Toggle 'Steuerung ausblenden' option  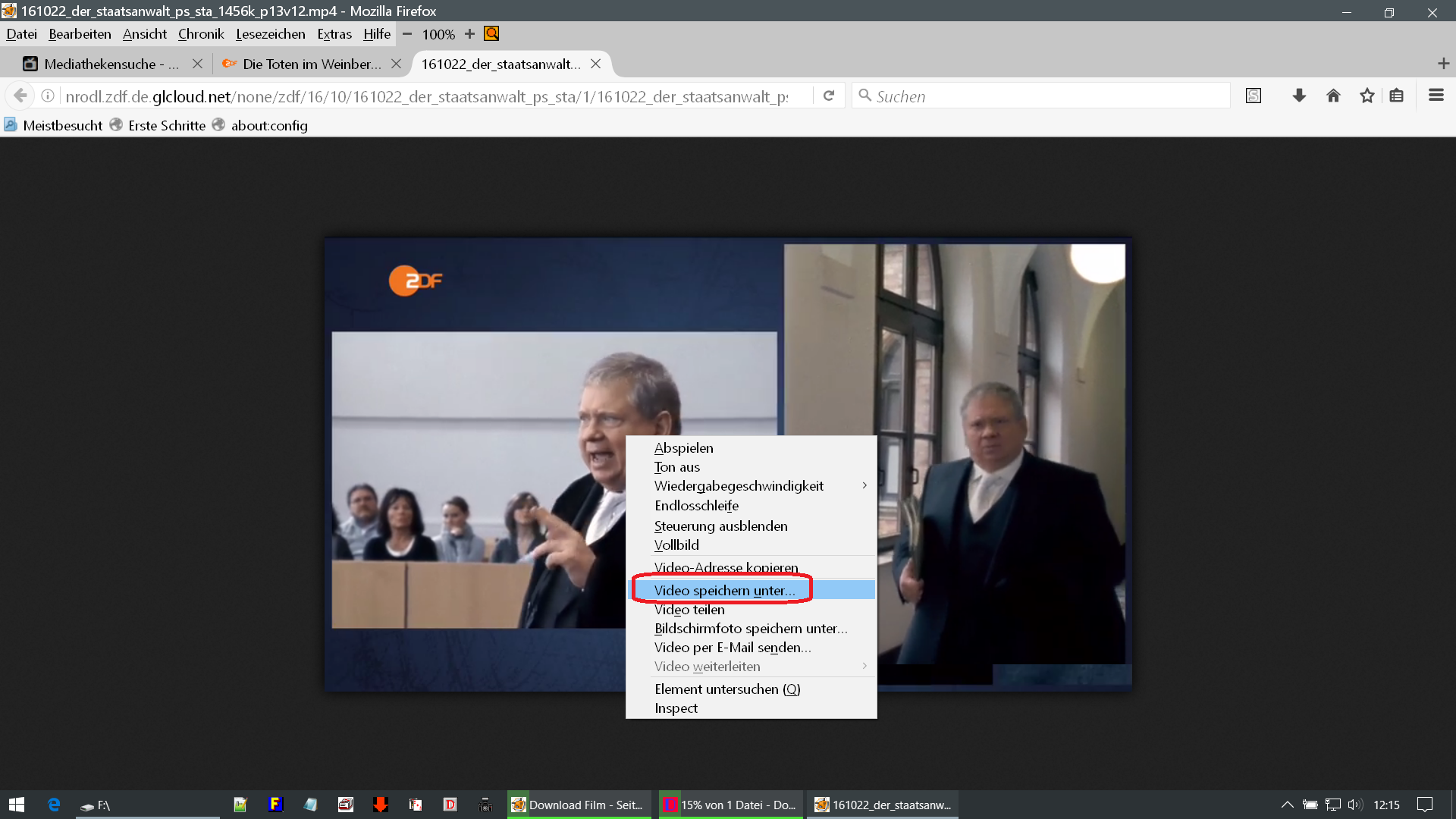(x=720, y=526)
